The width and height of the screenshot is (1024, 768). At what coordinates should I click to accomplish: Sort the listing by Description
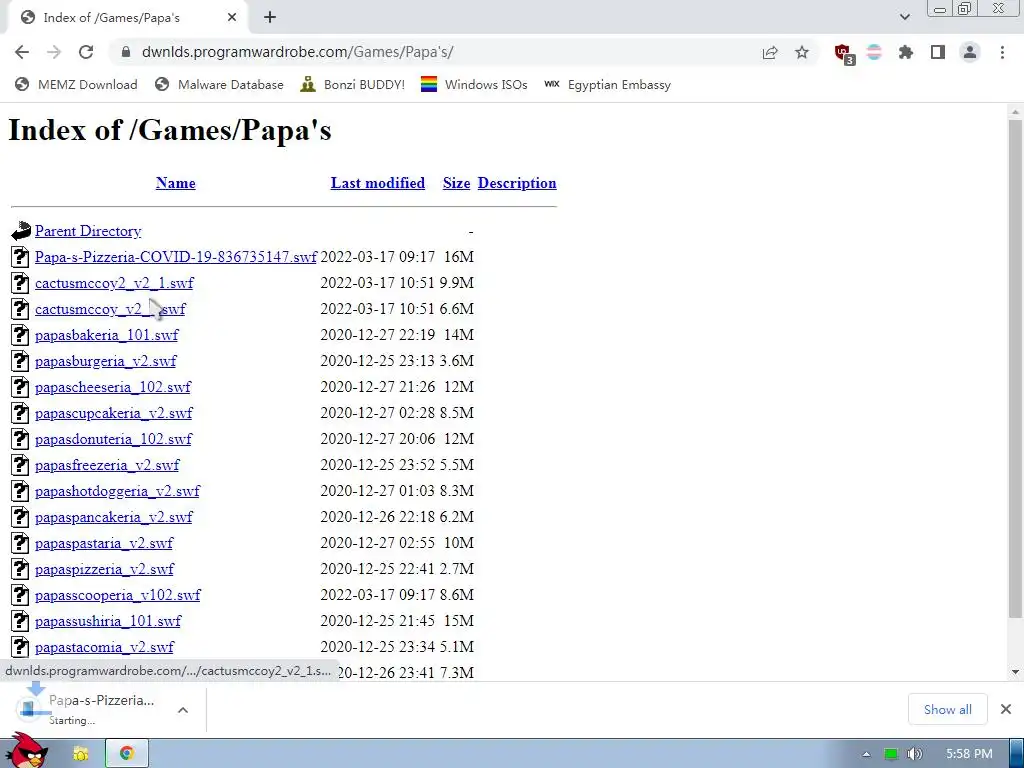pos(517,183)
